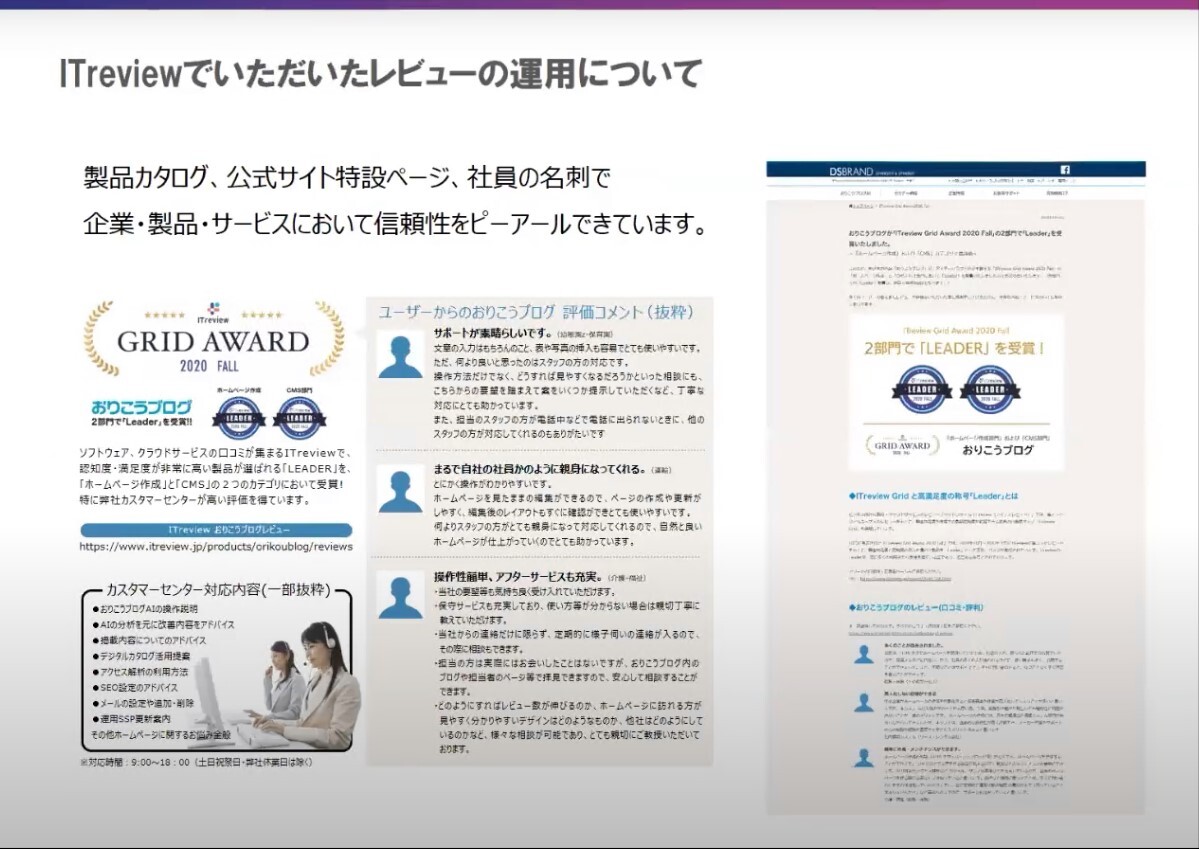This screenshot has width=1199, height=849.
Task: Click the line 企業・製品・サービスにおいて信頼性をピーアール
Action: pos(395,223)
